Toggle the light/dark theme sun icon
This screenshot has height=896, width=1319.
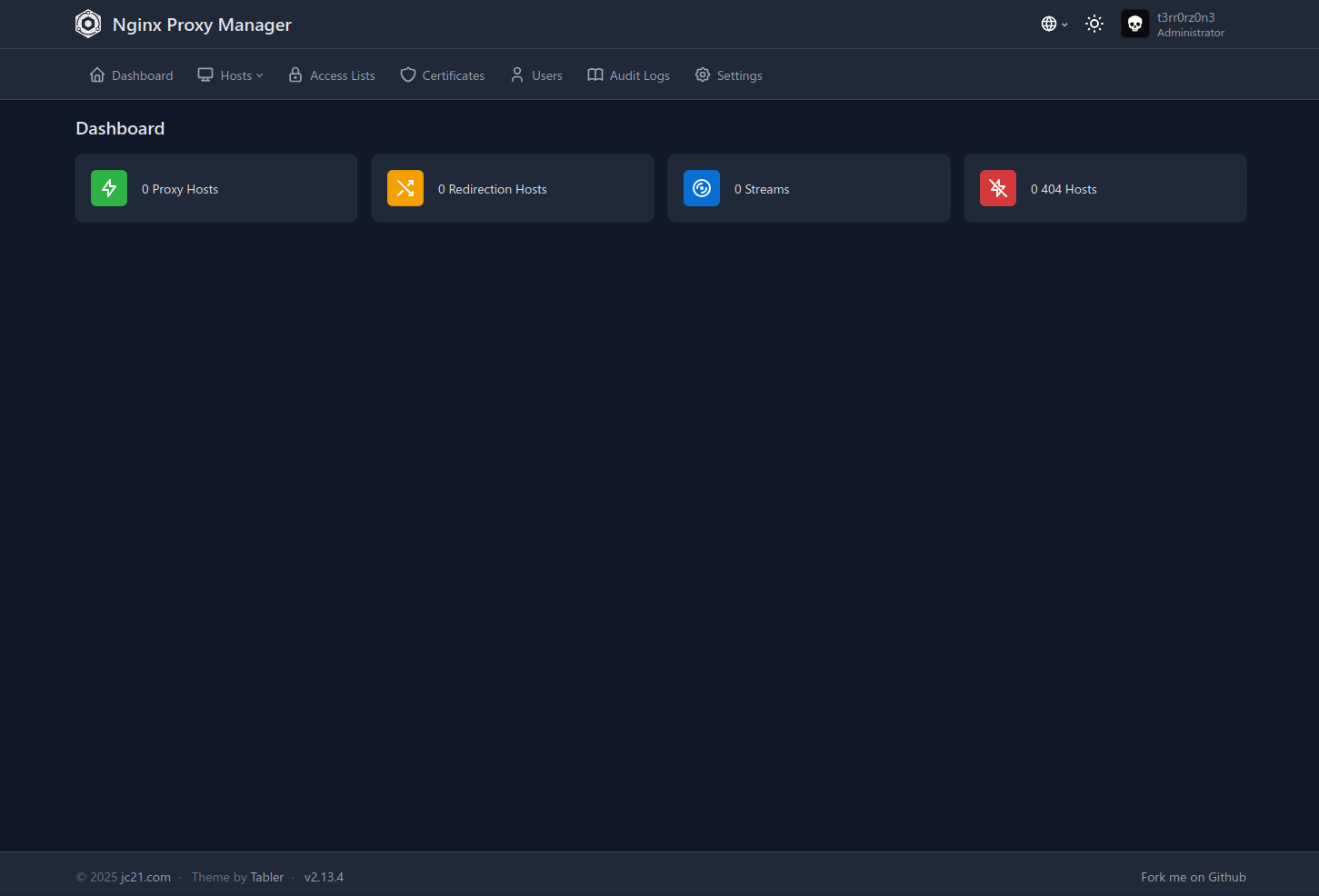(x=1094, y=24)
